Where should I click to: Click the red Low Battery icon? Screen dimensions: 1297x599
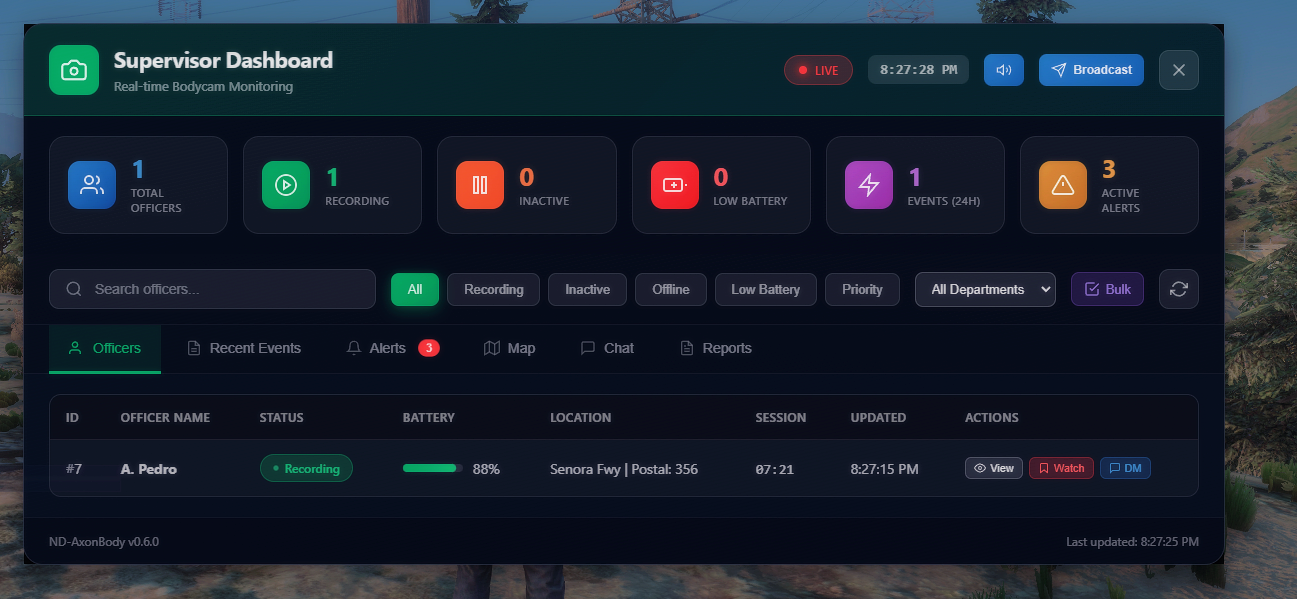point(675,185)
